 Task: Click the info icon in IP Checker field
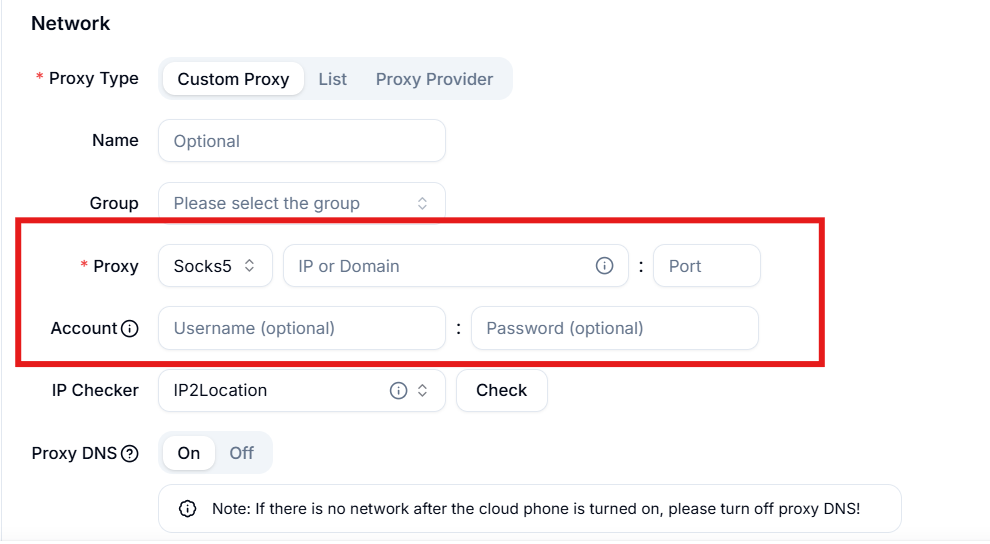click(398, 391)
